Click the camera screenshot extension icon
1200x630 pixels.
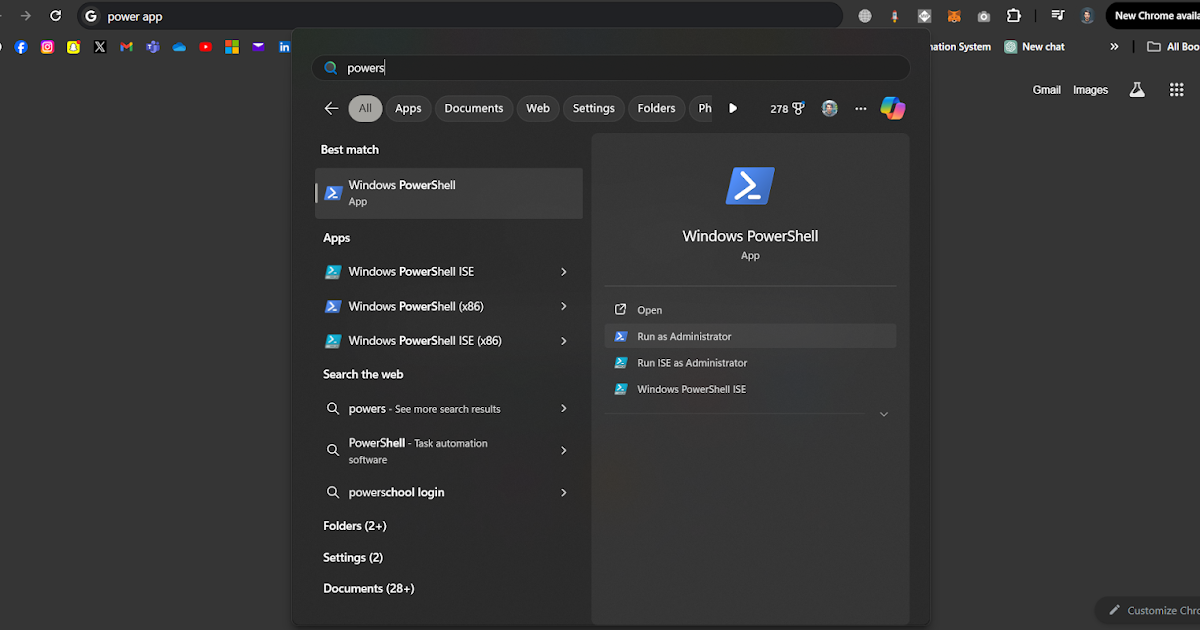[x=984, y=16]
